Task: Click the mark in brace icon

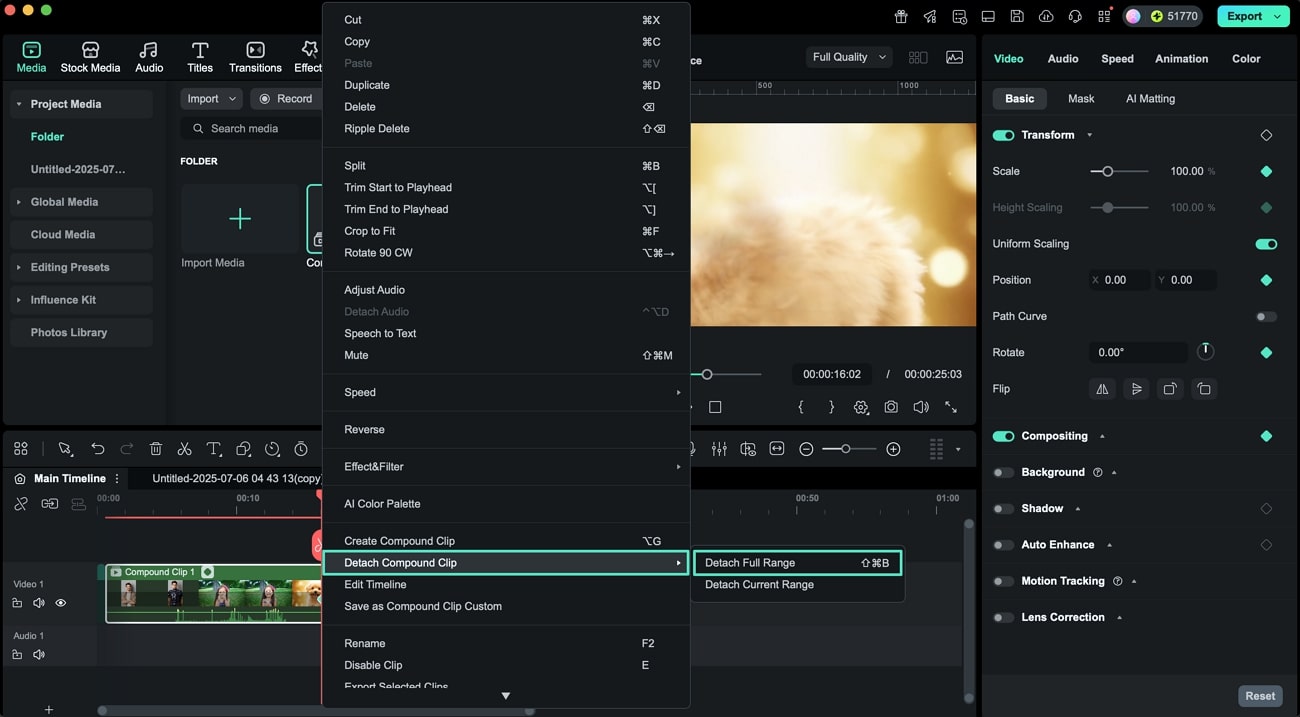Action: point(801,407)
